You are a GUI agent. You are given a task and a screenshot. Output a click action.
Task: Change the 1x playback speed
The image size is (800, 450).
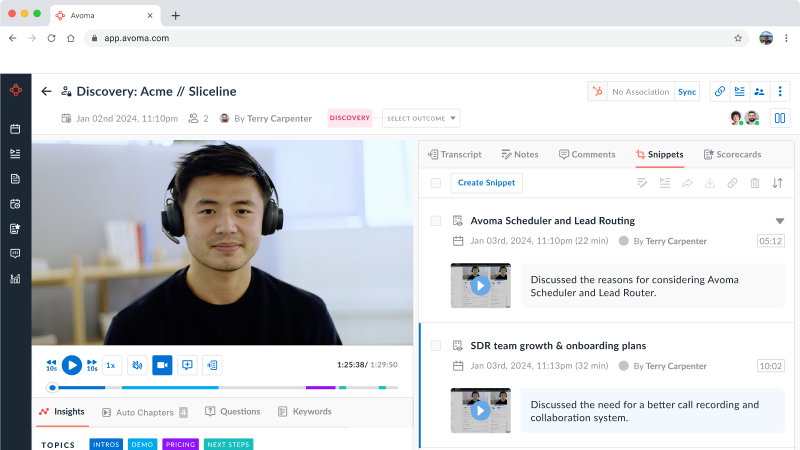pyautogui.click(x=111, y=365)
